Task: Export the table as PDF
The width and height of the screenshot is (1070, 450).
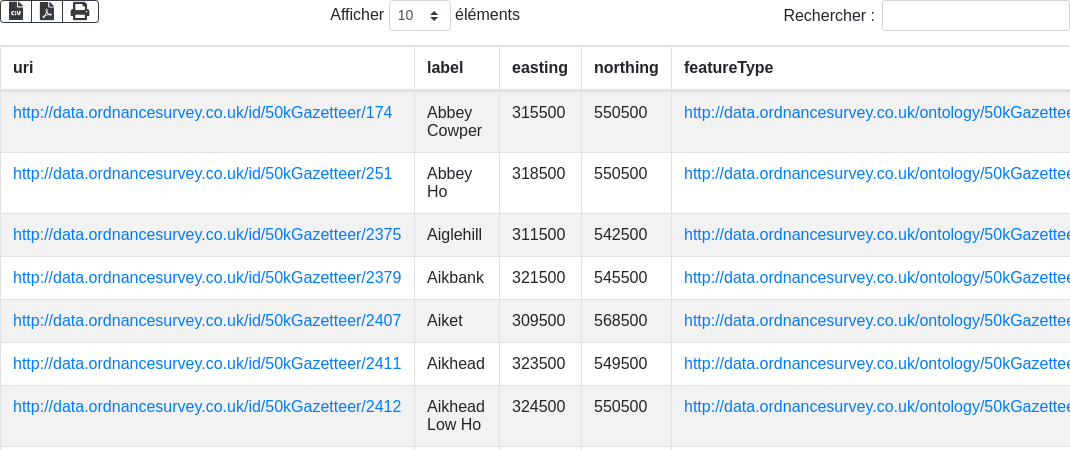Action: point(47,11)
